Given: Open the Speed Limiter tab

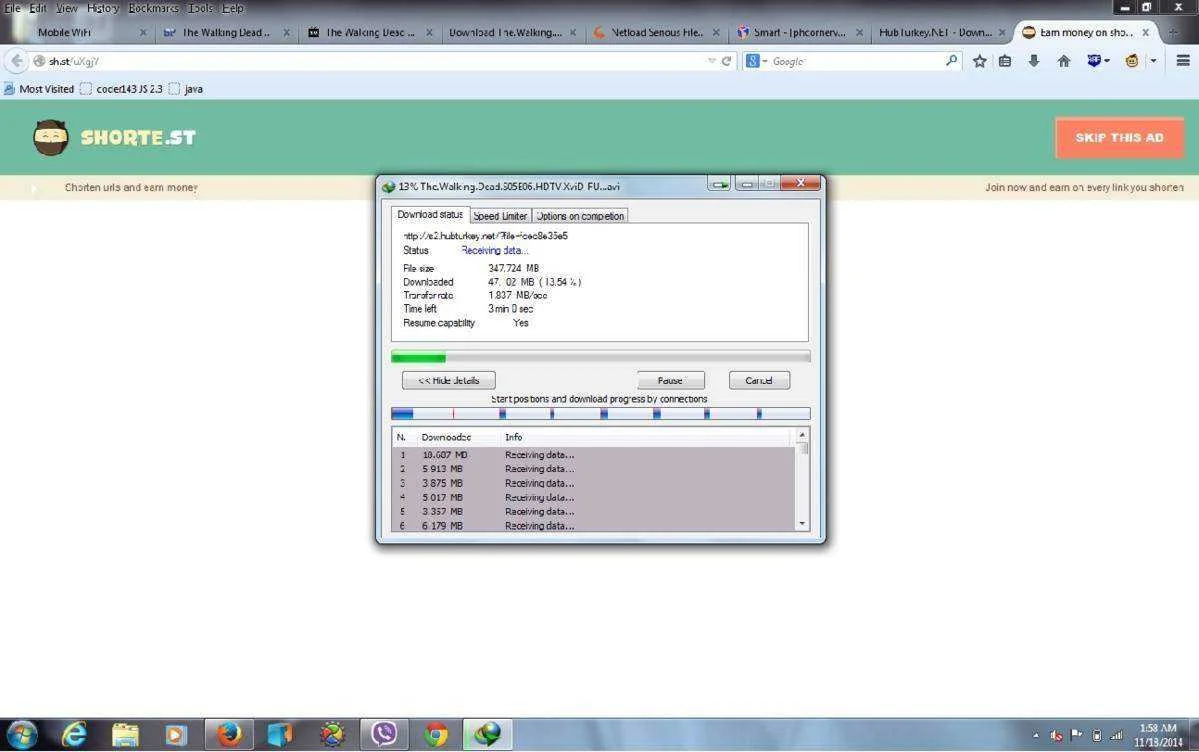Looking at the screenshot, I should pos(500,216).
